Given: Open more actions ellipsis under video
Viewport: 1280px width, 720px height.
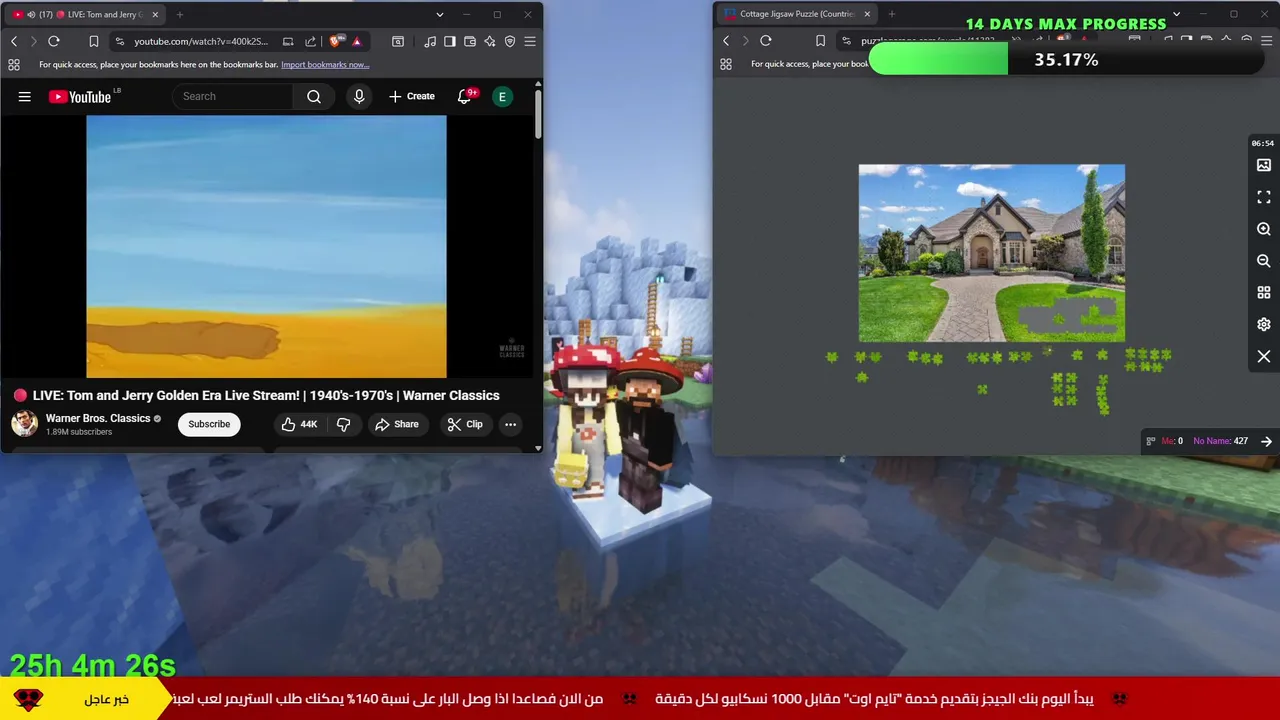Looking at the screenshot, I should (x=510, y=424).
